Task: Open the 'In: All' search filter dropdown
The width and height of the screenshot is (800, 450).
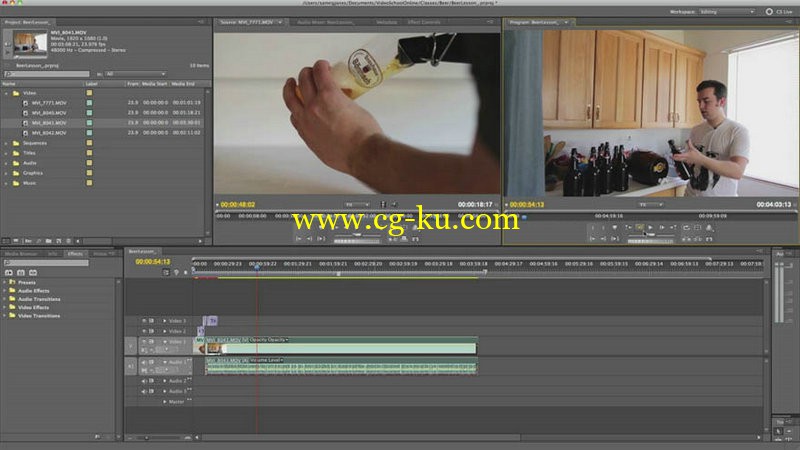Action: [135, 74]
